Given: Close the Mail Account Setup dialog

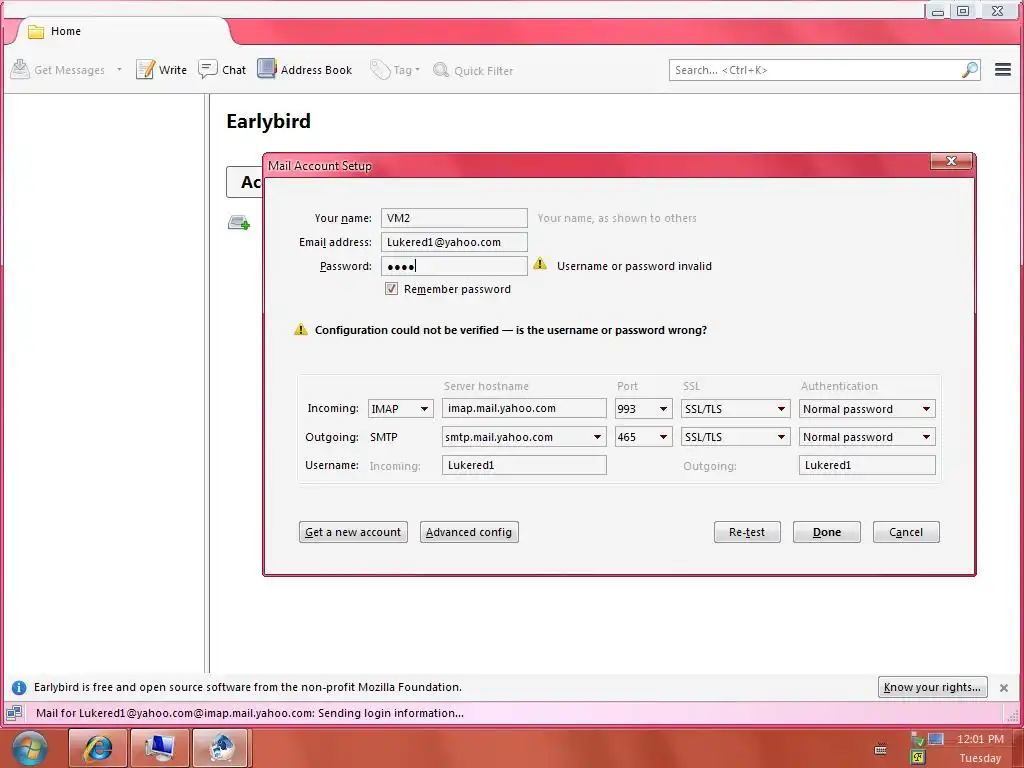Looking at the screenshot, I should (x=951, y=161).
